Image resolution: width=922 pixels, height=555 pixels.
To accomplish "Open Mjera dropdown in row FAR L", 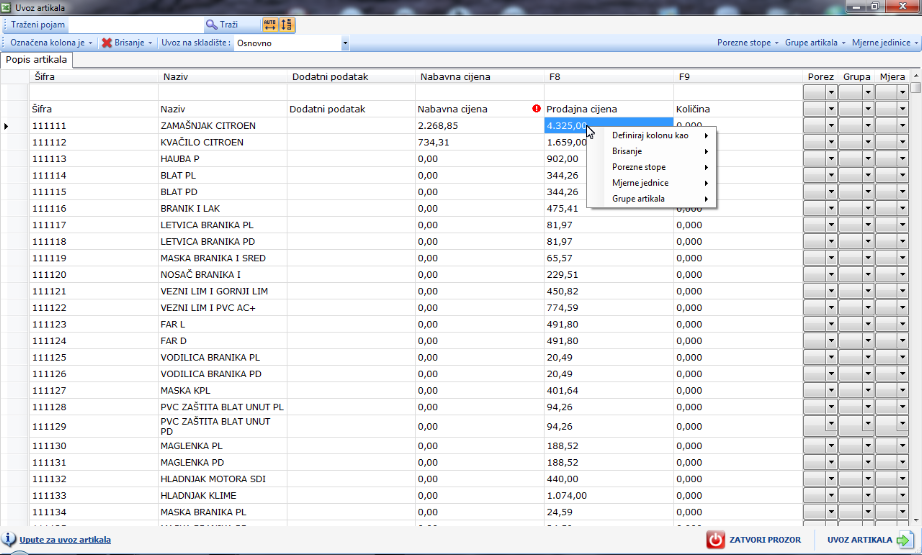I will [903, 325].
